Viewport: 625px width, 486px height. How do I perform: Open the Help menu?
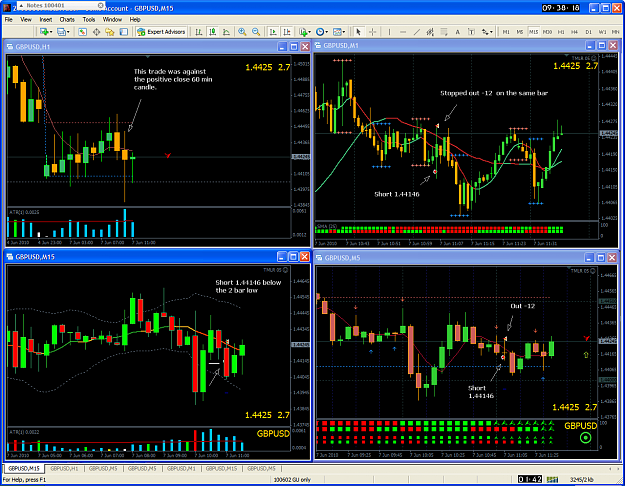point(135,20)
